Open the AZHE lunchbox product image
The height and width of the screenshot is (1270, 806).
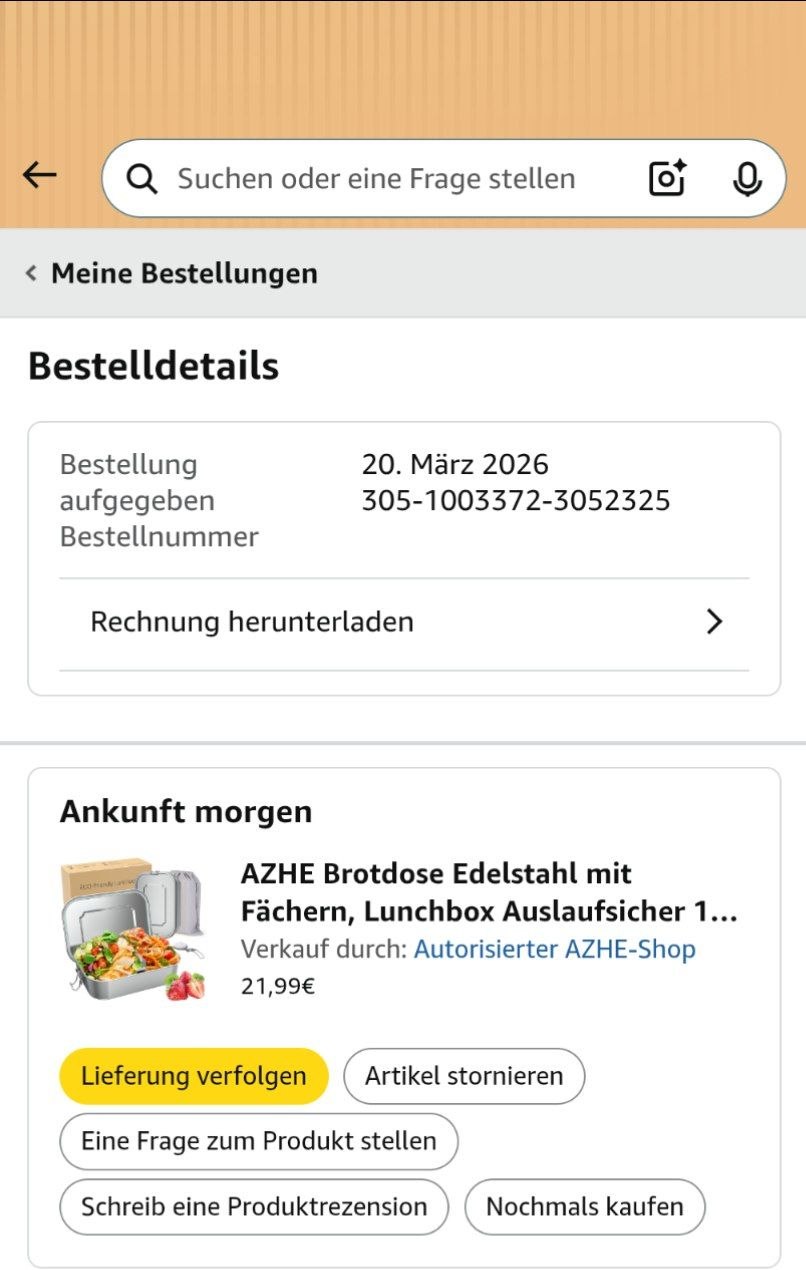coord(134,928)
